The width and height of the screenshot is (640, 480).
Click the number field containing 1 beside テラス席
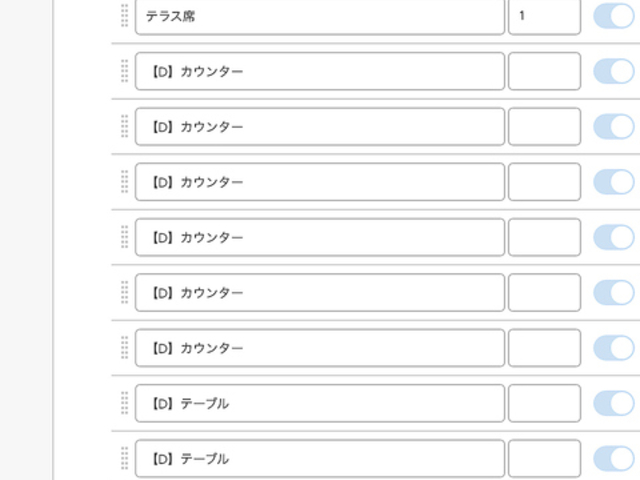(x=544, y=16)
